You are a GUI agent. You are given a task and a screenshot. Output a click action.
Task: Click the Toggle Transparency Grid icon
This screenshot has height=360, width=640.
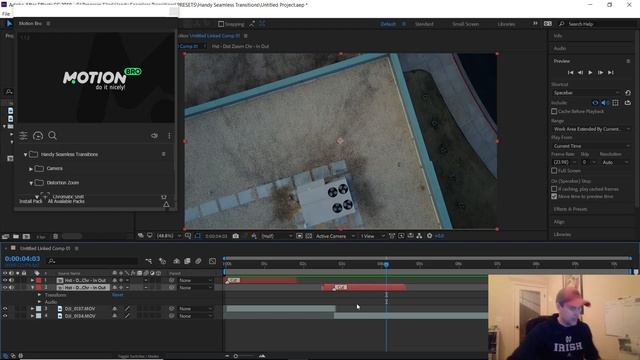point(309,236)
